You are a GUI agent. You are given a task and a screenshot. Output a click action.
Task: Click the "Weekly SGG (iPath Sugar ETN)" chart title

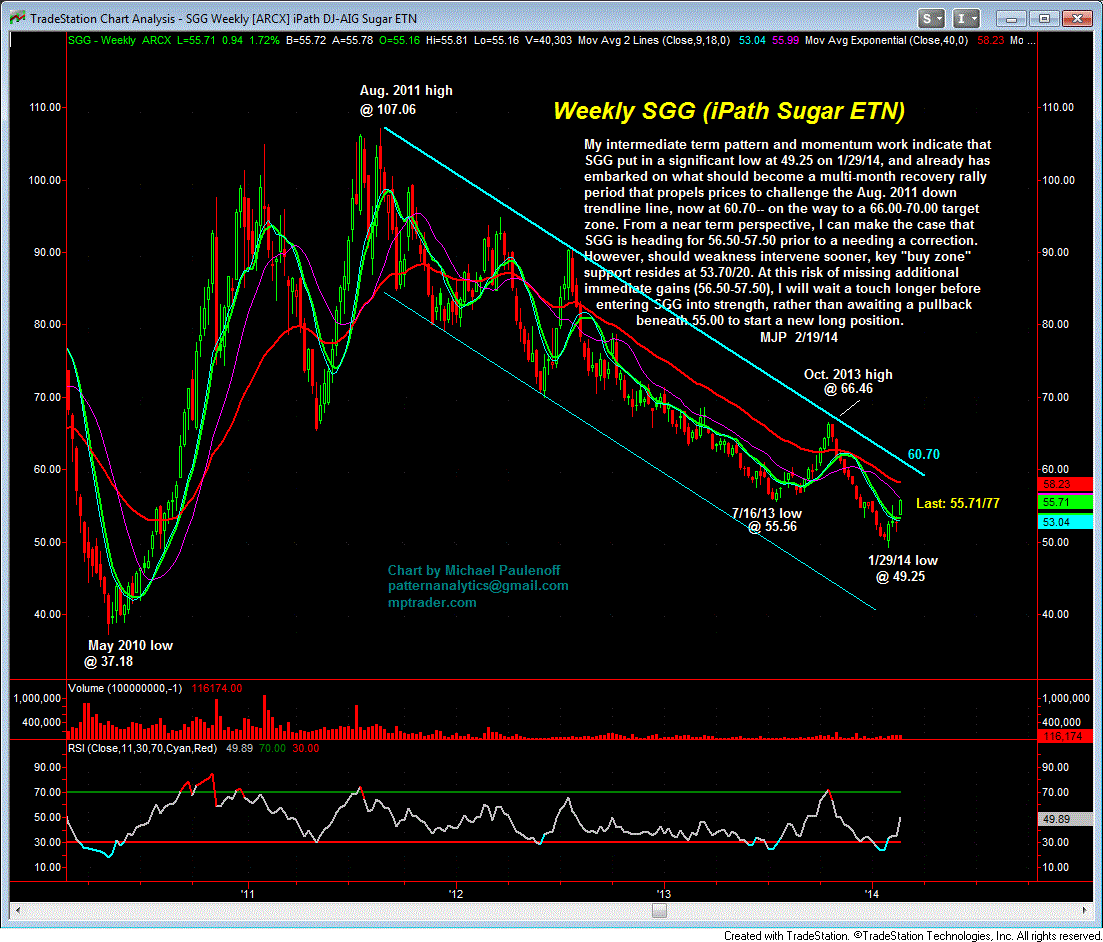[x=729, y=111]
